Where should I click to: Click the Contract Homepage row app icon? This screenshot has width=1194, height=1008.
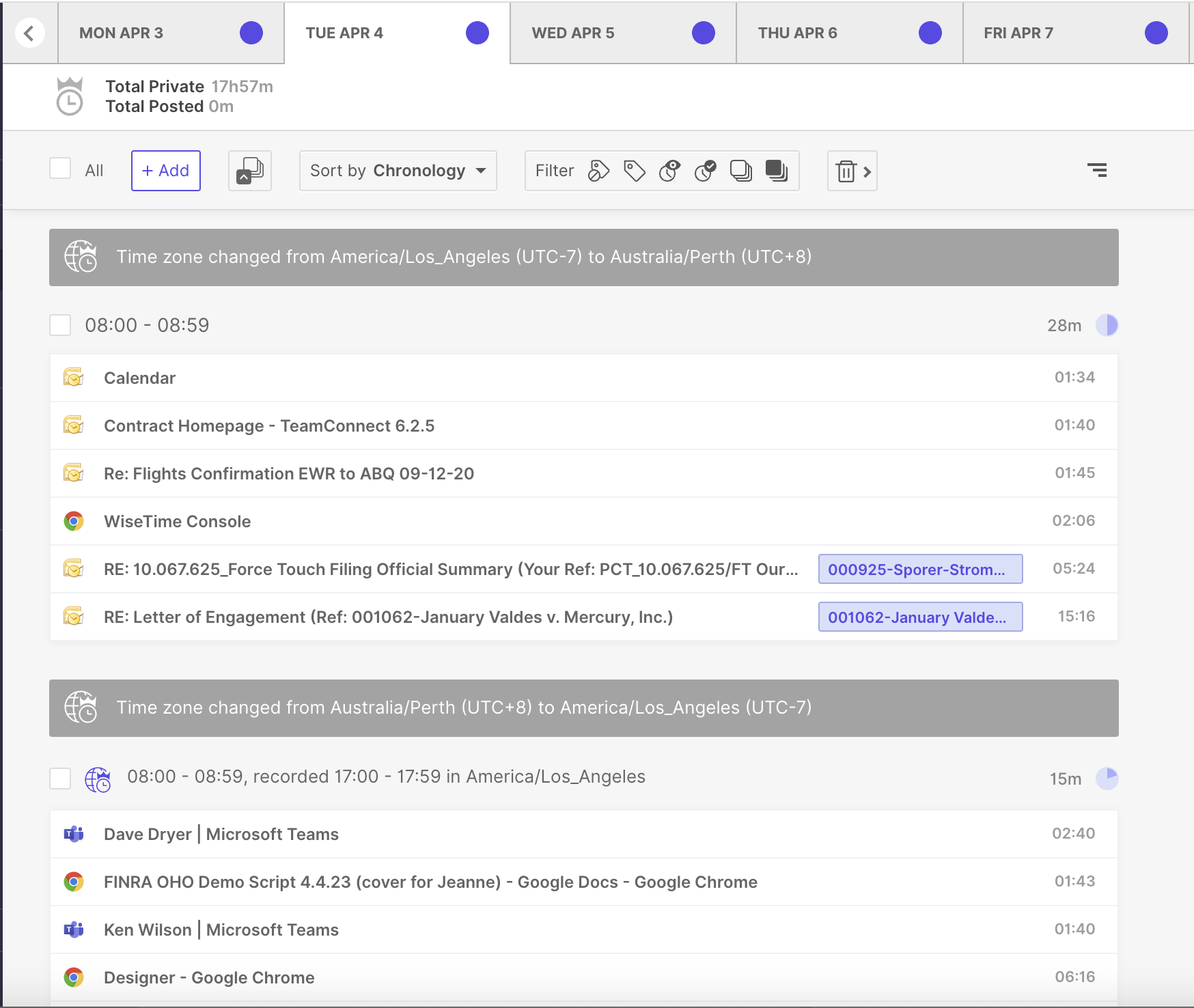click(x=74, y=425)
